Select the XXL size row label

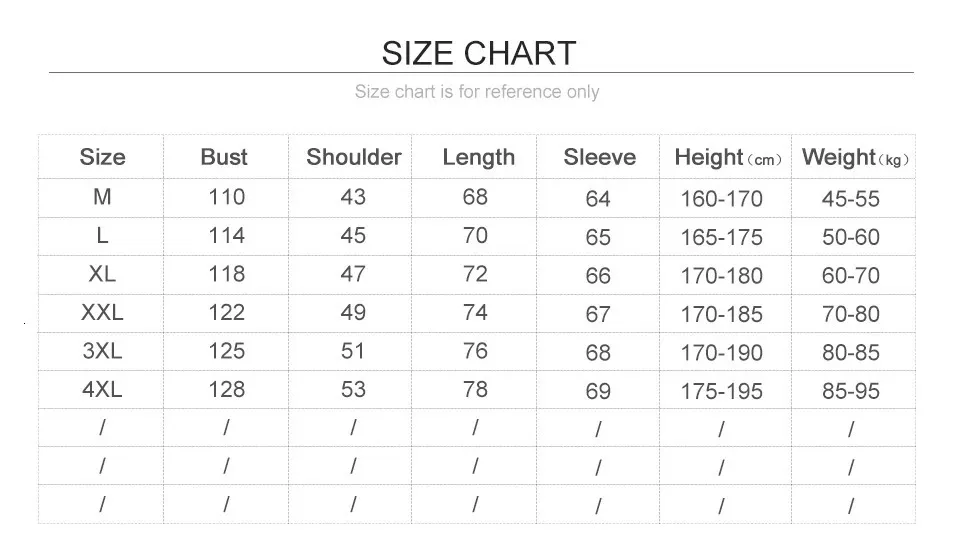pyautogui.click(x=102, y=313)
